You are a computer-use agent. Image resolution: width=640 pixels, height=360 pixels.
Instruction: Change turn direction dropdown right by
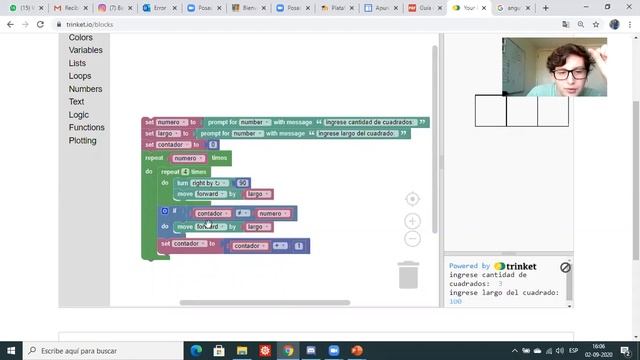(x=209, y=183)
